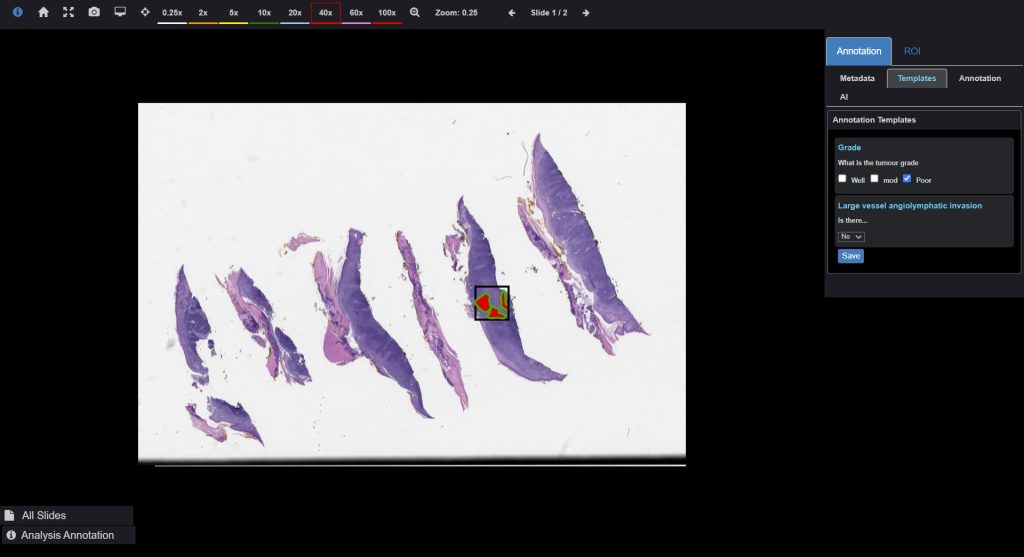Screen dimensions: 1024x557
Task: Go to next slide arrow
Action: pyautogui.click(x=586, y=12)
